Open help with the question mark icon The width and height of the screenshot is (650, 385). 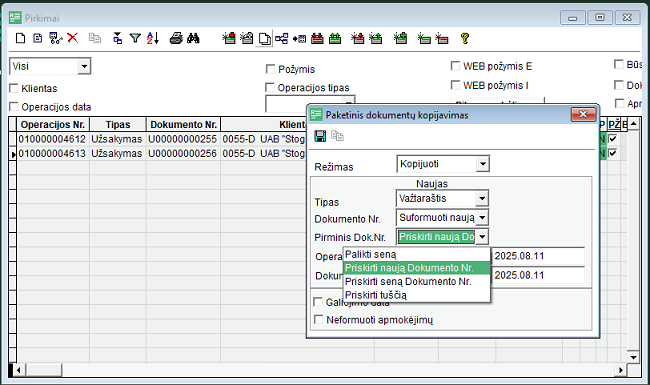pos(465,39)
